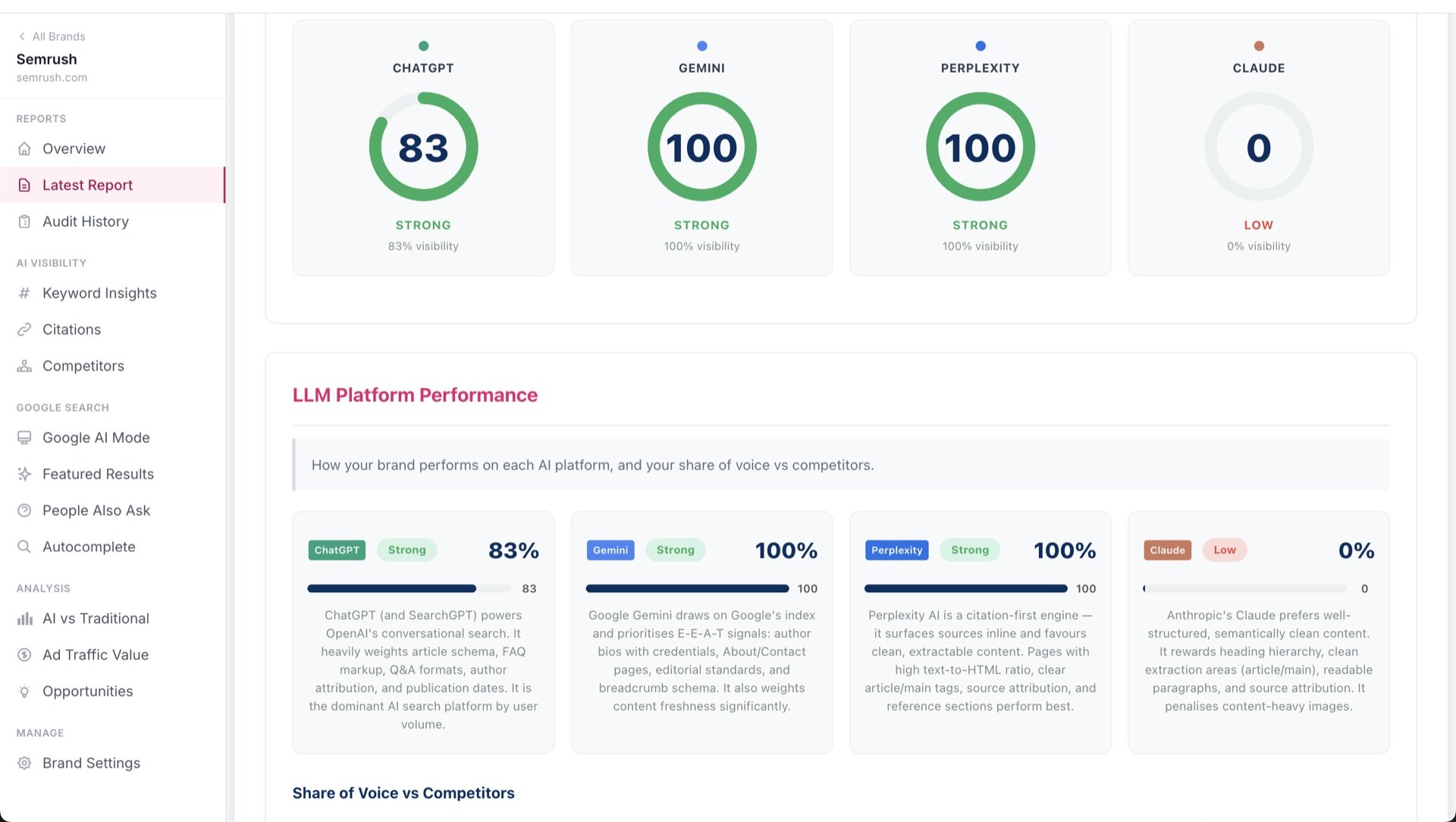The width and height of the screenshot is (1456, 822).
Task: Click the Claude 0 progress bar
Action: (1244, 588)
